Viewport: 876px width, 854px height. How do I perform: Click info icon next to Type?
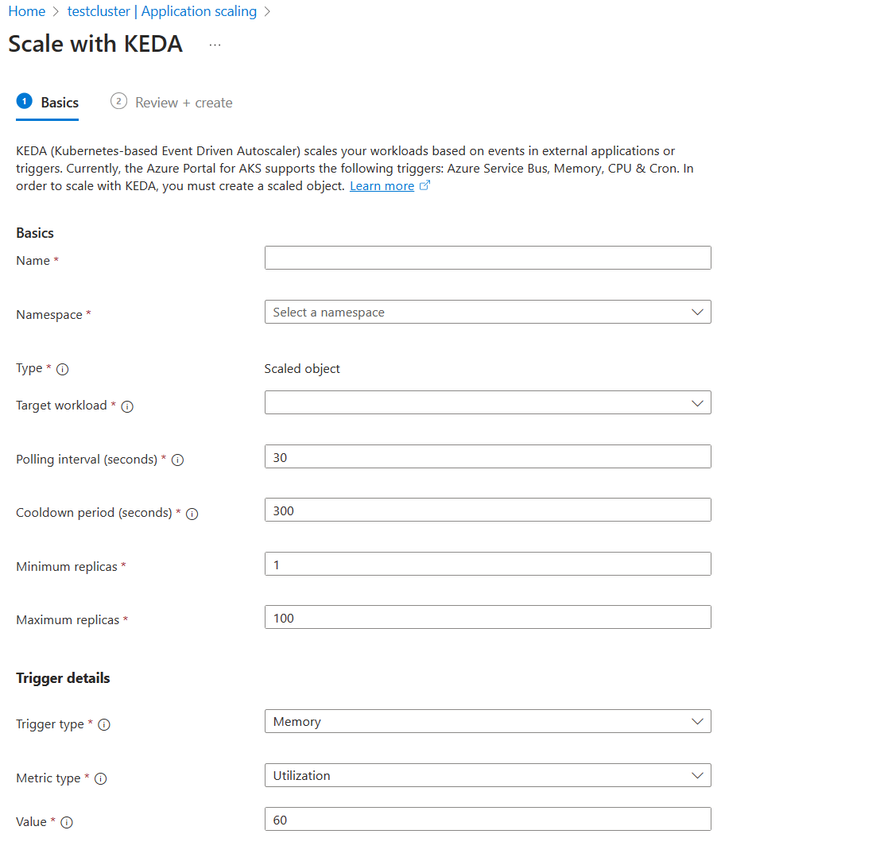point(63,369)
